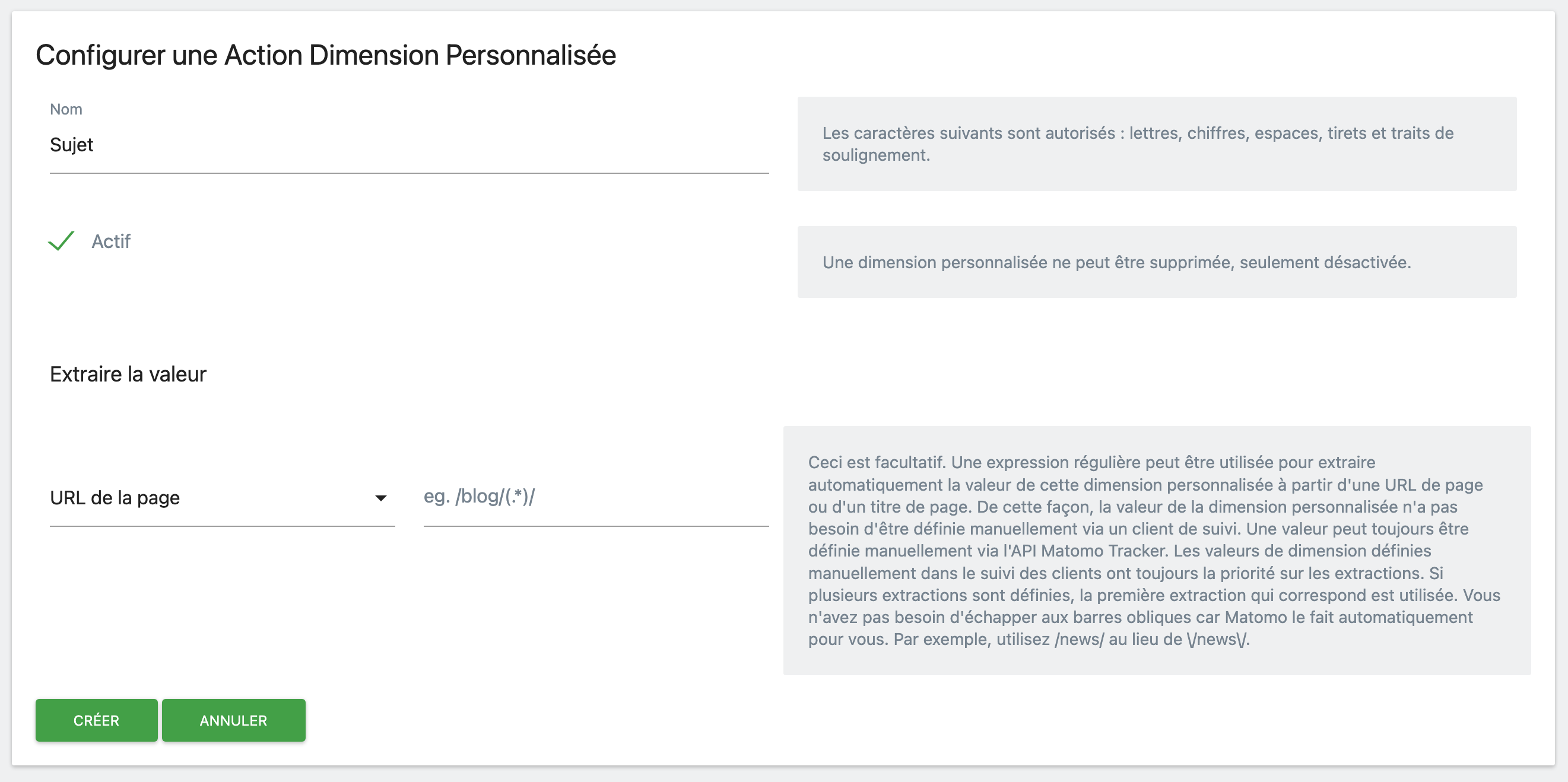Click the help box about allowed characters
The width and height of the screenshot is (1568, 782).
(x=1156, y=144)
